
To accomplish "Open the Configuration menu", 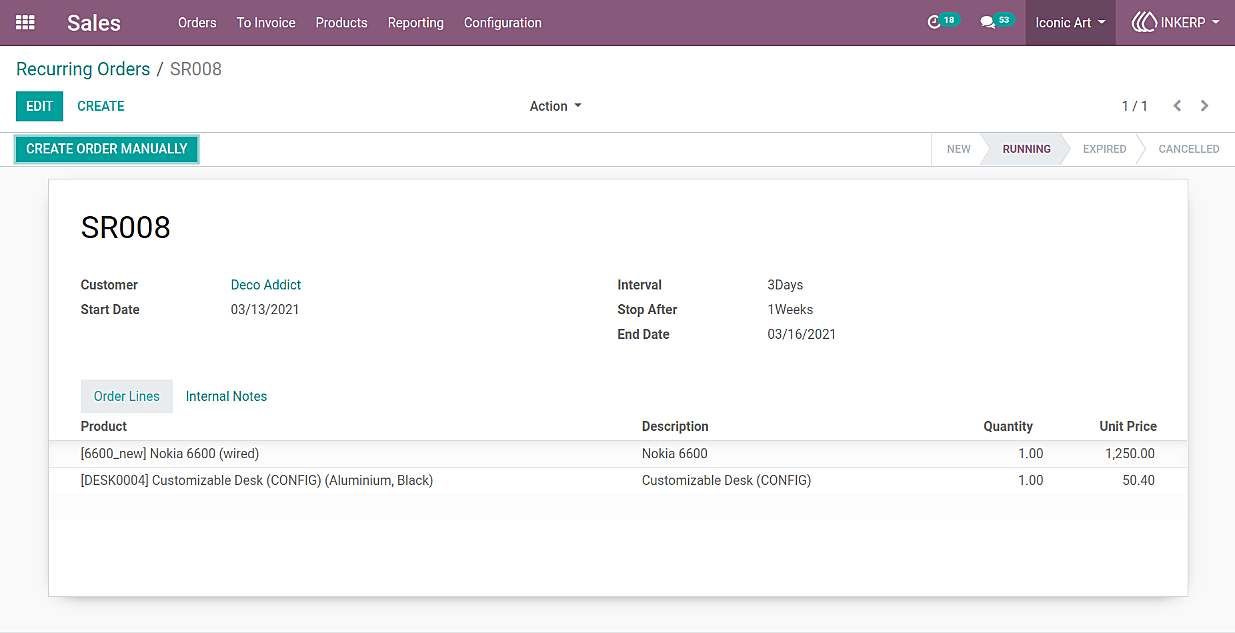I will 503,22.
